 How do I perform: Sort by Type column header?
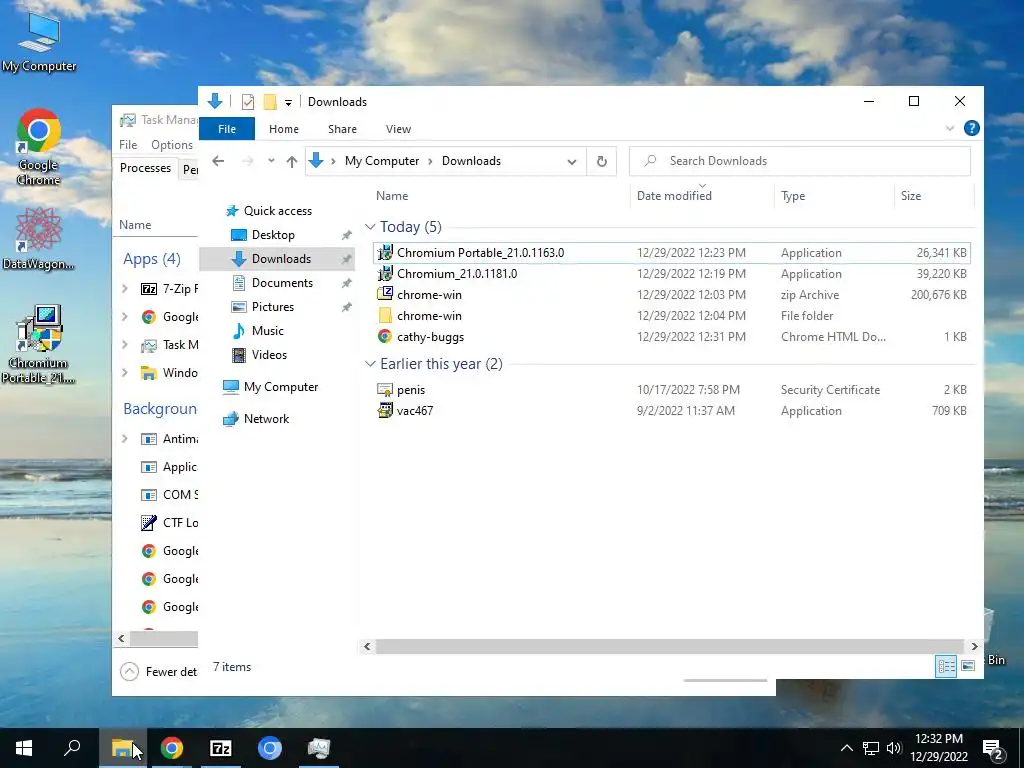(793, 195)
